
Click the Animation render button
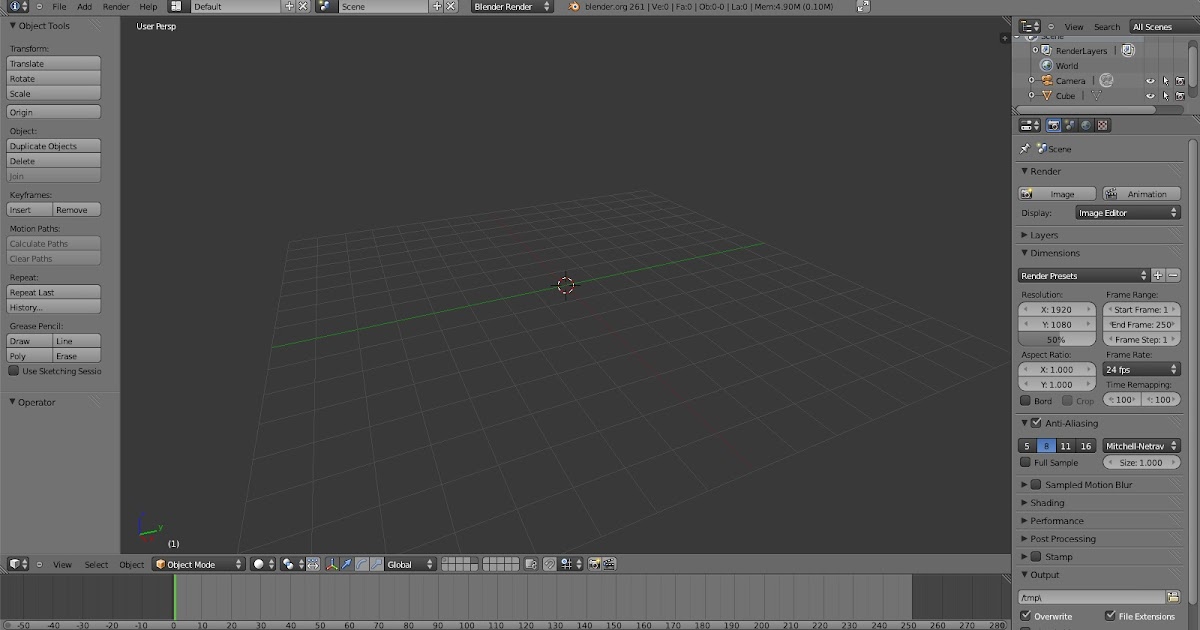pyautogui.click(x=1141, y=193)
